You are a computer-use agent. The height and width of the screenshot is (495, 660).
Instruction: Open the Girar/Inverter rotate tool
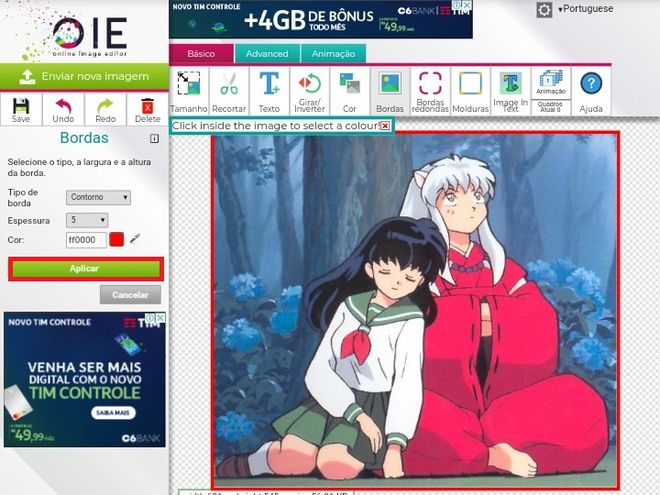coord(309,91)
